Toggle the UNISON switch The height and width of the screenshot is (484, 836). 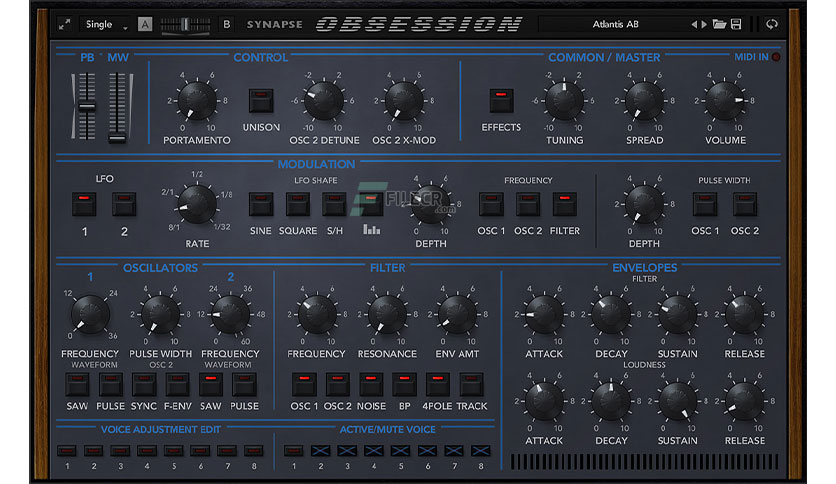pos(261,101)
